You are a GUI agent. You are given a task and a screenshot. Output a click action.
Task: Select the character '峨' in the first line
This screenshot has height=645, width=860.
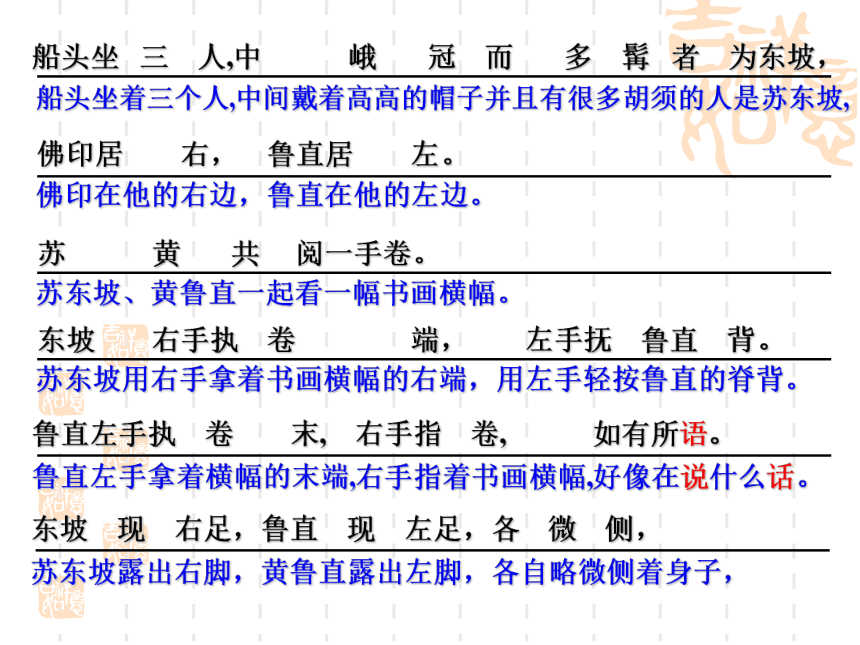(x=363, y=57)
